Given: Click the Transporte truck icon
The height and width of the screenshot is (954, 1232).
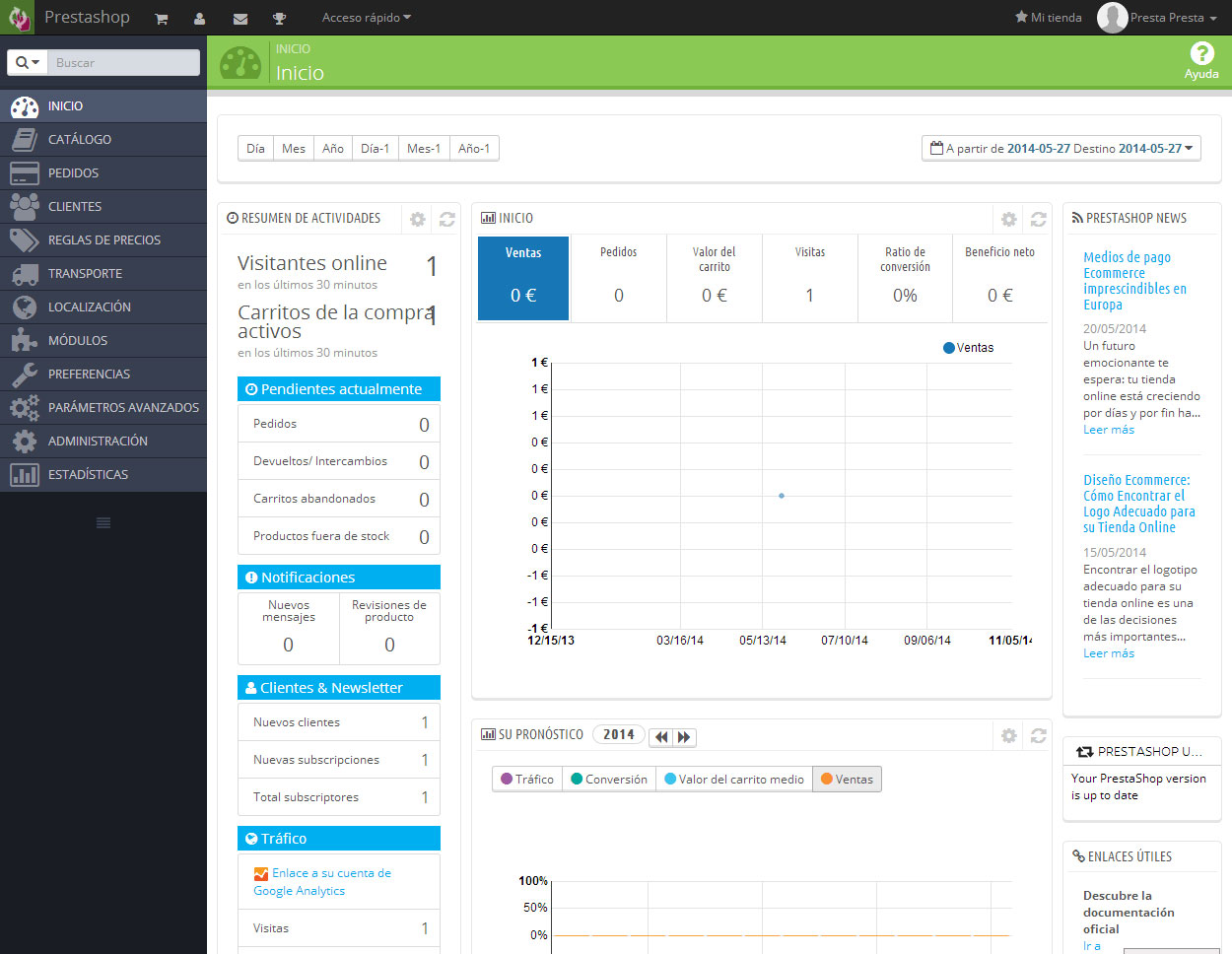Looking at the screenshot, I should coord(24,273).
